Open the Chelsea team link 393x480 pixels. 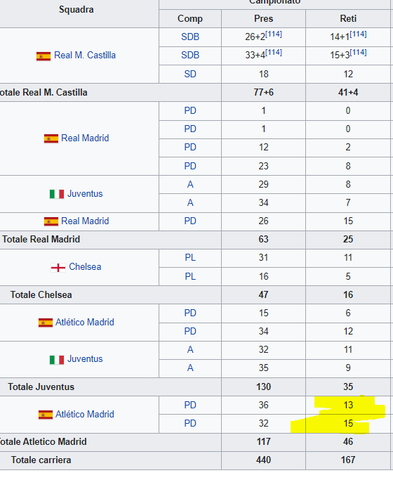(x=85, y=267)
